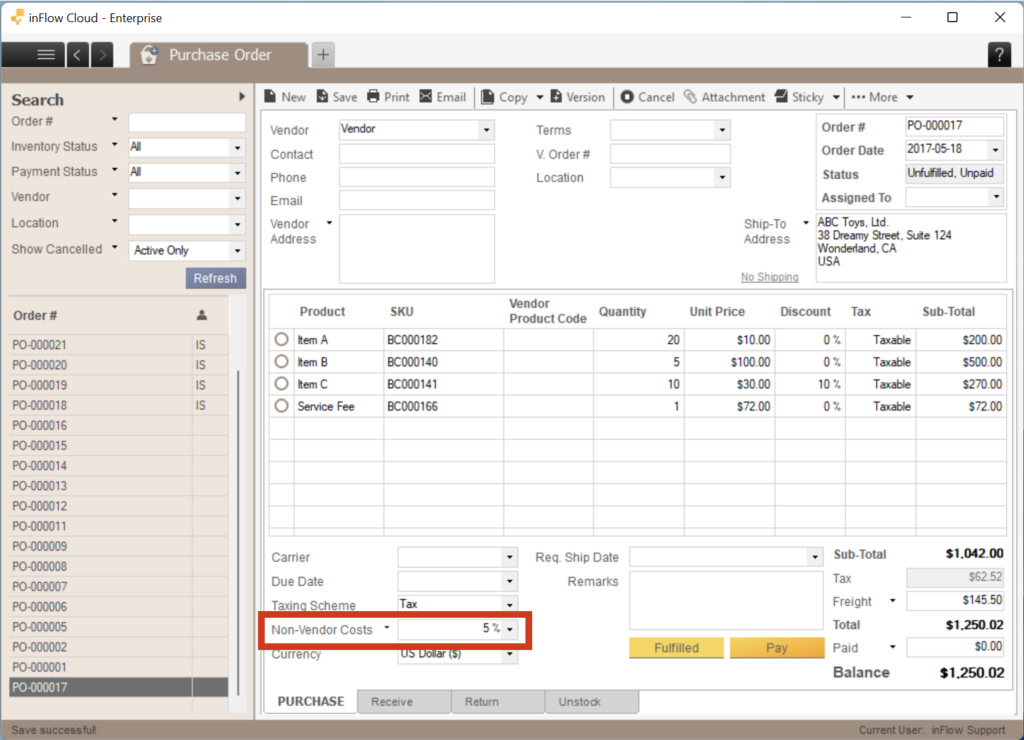Select the radio button for Service Fee

pos(281,406)
